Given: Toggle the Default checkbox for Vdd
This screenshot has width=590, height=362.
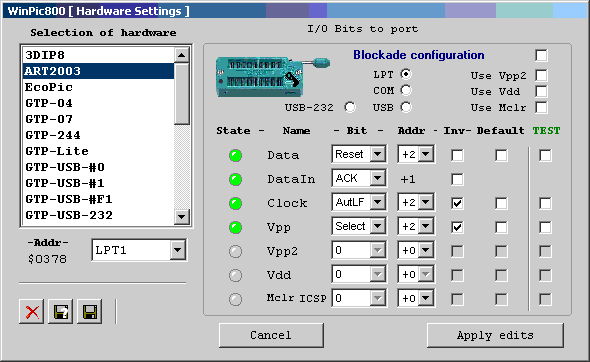Looking at the screenshot, I should click(501, 275).
